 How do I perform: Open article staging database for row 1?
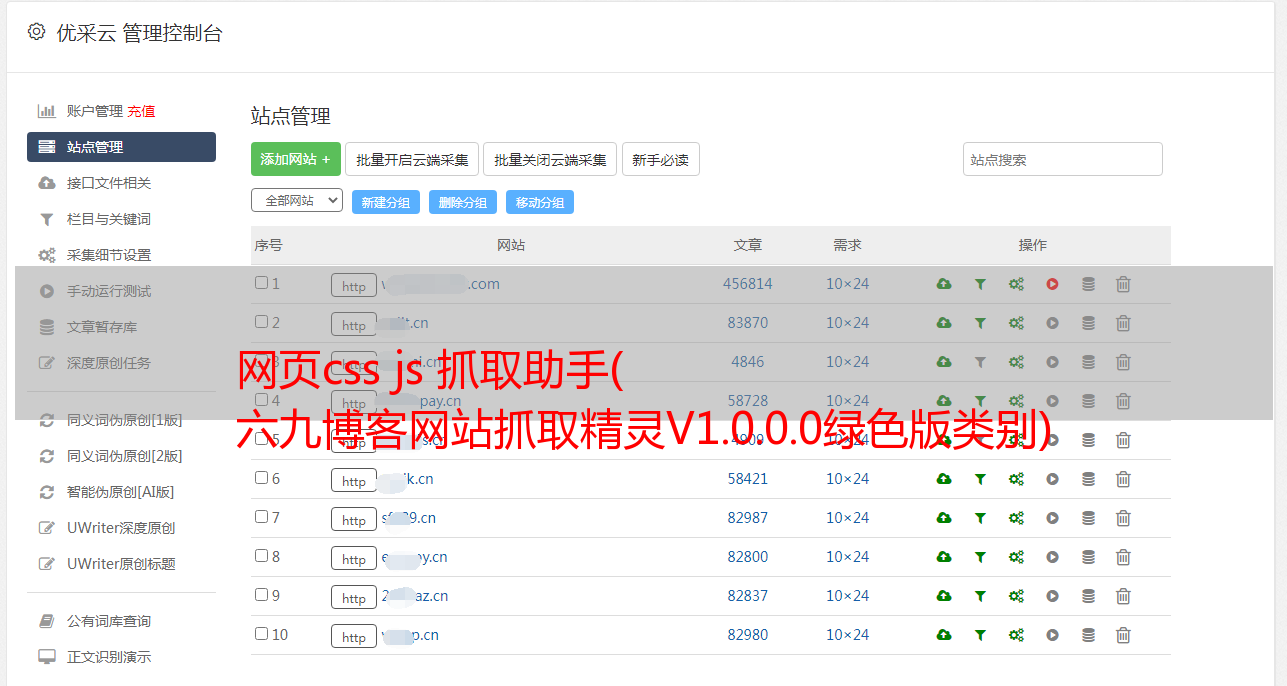tap(1088, 284)
